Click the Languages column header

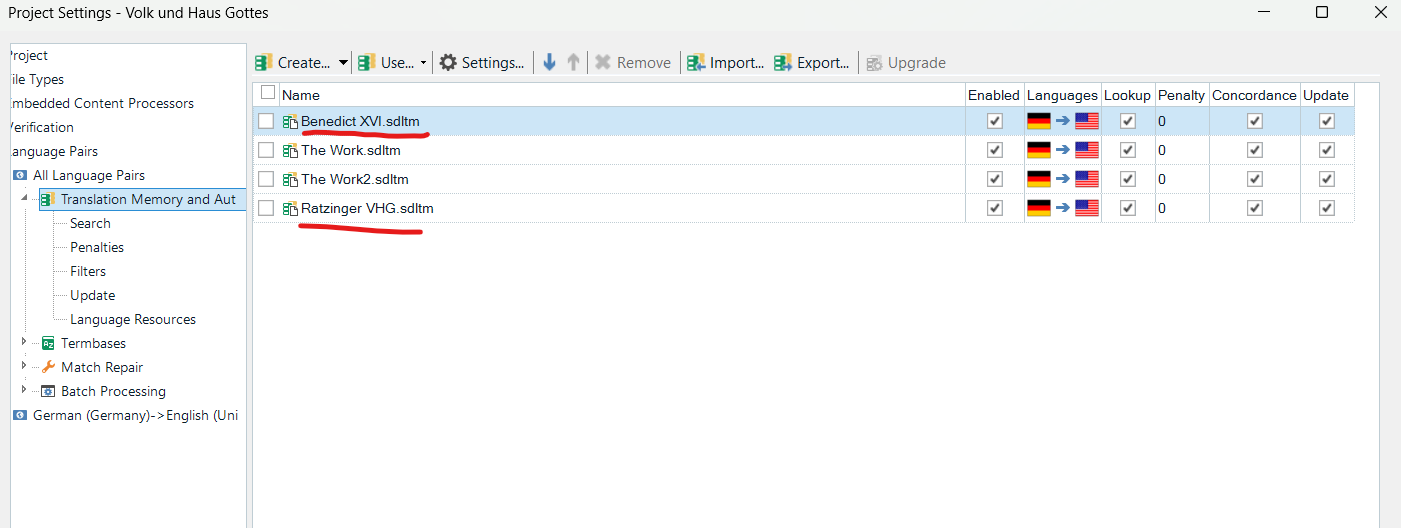1062,95
